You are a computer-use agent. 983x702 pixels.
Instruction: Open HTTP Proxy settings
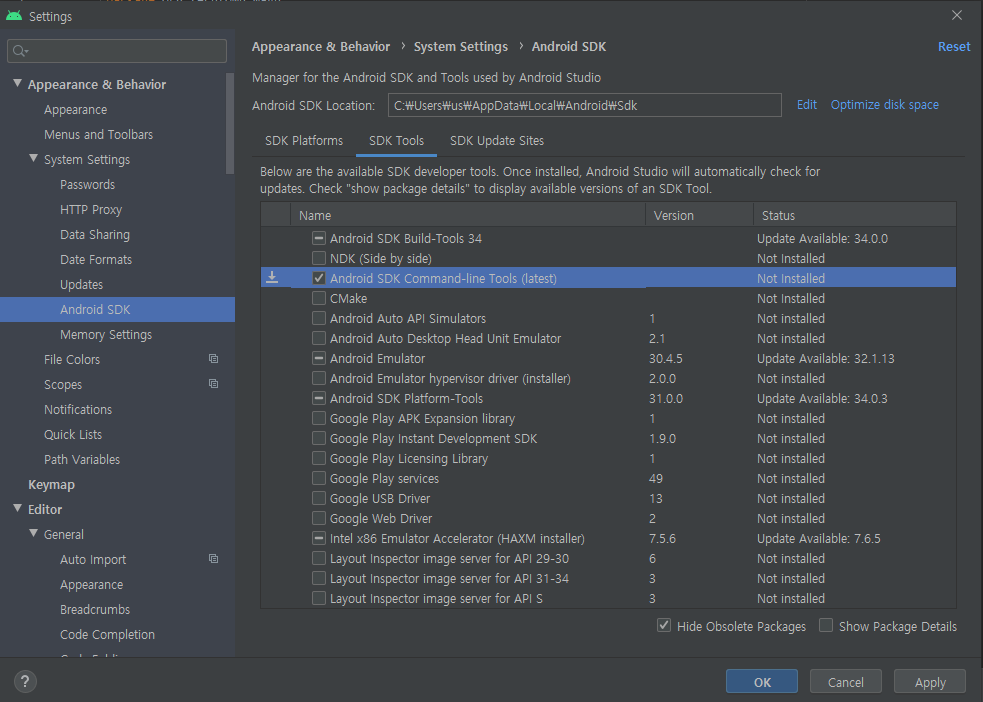tap(91, 209)
